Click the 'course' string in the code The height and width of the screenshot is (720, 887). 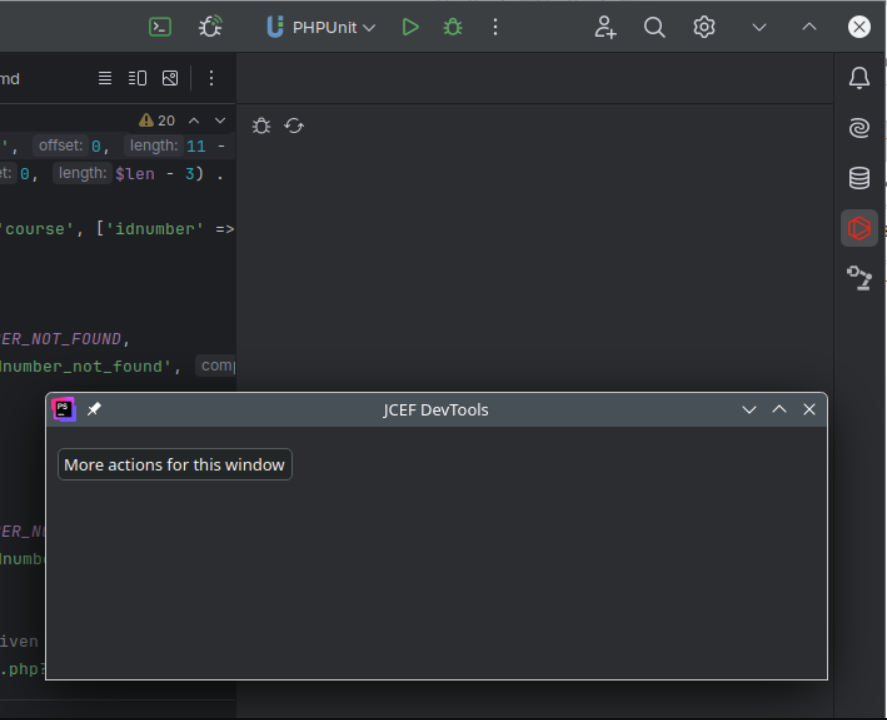(37, 229)
